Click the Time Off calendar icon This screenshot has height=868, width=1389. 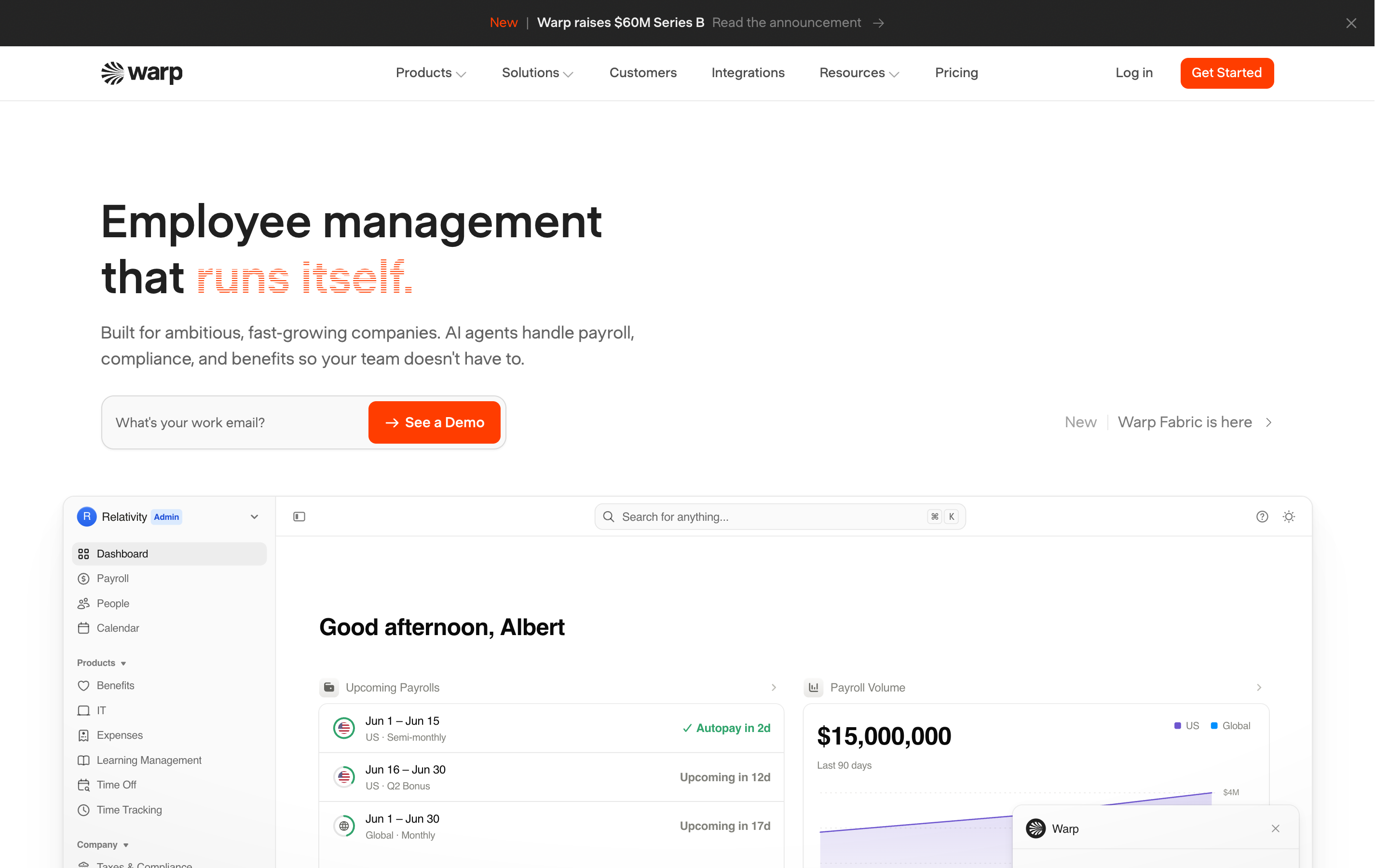[83, 785]
